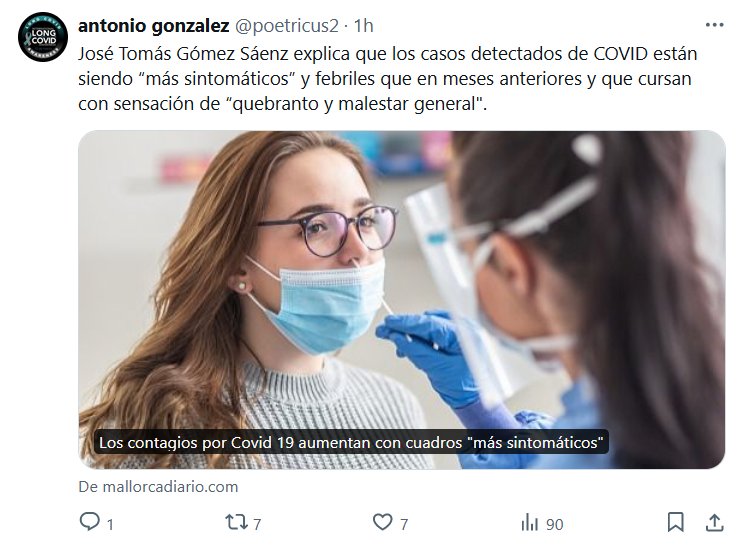The height and width of the screenshot is (548, 742).
Task: Click the headline caption about Covid 19 contagios
Action: pos(351,442)
